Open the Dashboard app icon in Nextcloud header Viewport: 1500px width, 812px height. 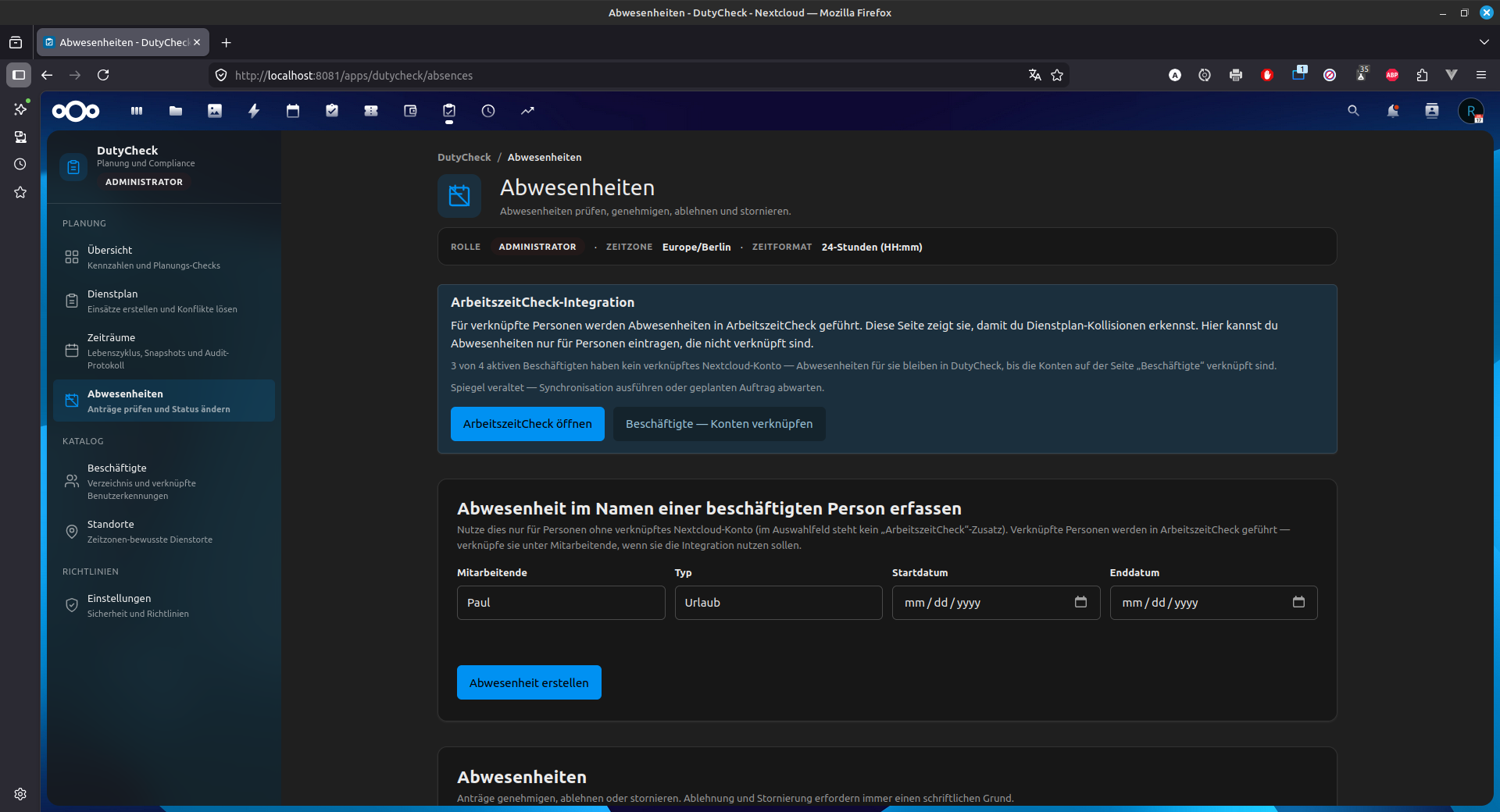click(x=137, y=111)
